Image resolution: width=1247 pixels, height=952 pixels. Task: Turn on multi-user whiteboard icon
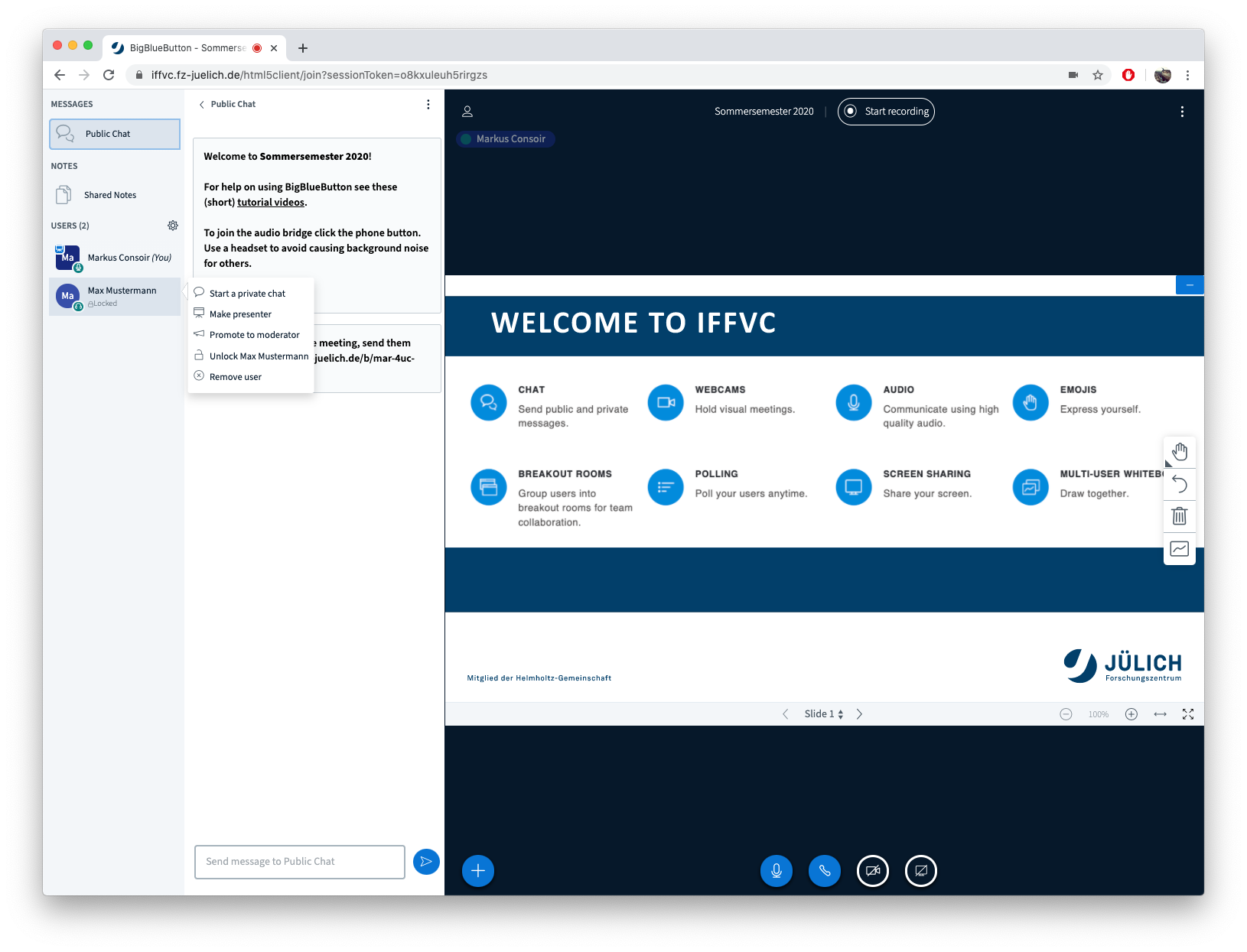(1180, 548)
